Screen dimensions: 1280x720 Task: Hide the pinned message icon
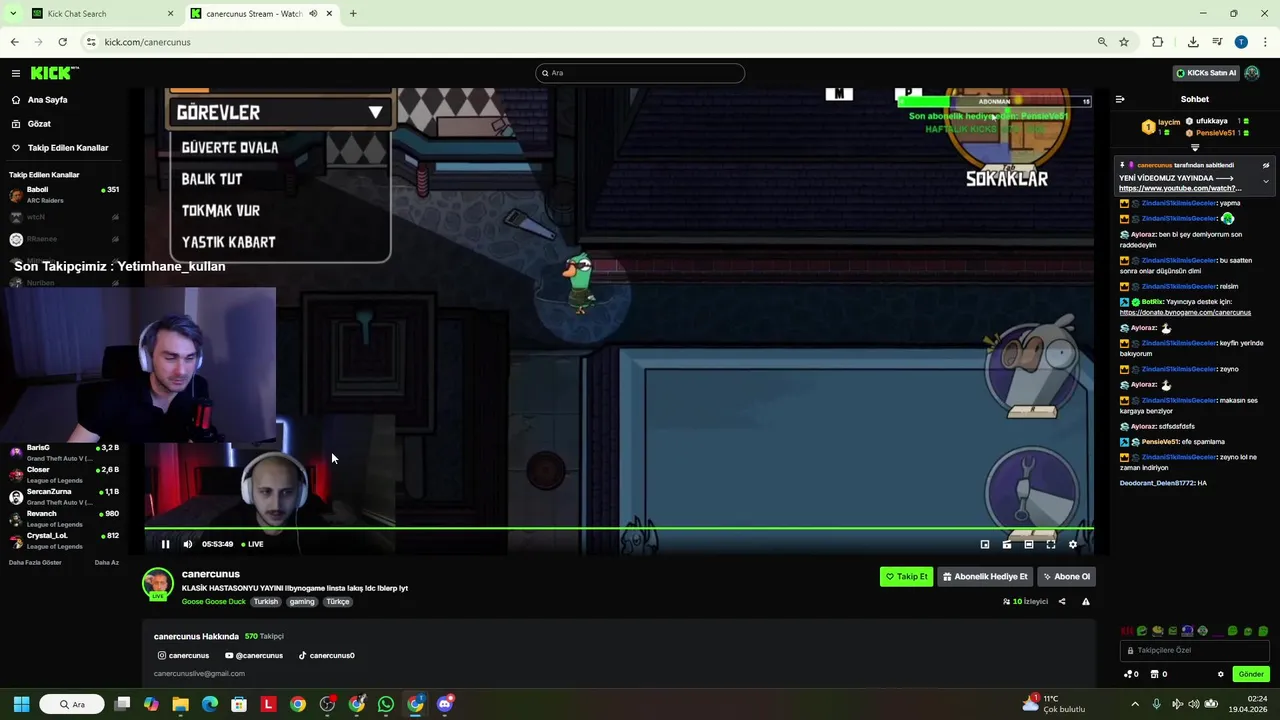point(1265,166)
